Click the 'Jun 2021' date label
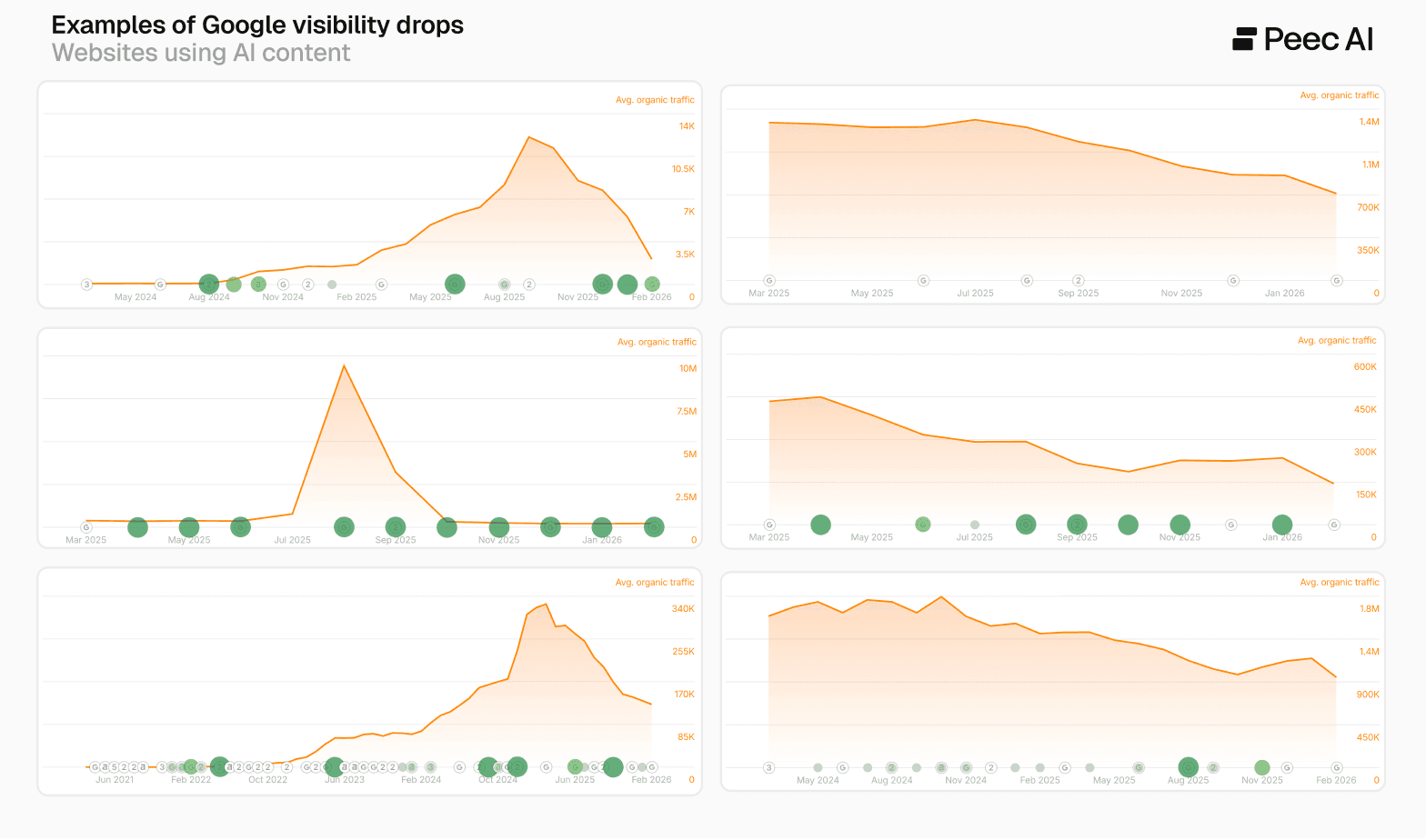This screenshot has height=840, width=1426. pos(115,780)
